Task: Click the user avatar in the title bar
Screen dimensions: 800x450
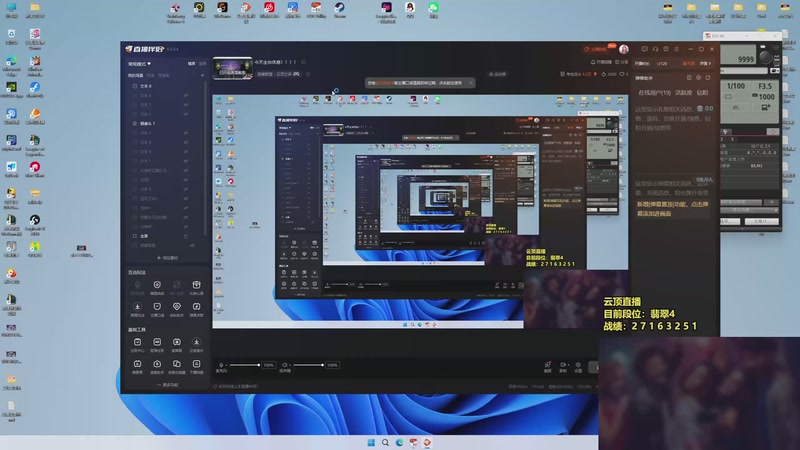Action: tap(623, 49)
